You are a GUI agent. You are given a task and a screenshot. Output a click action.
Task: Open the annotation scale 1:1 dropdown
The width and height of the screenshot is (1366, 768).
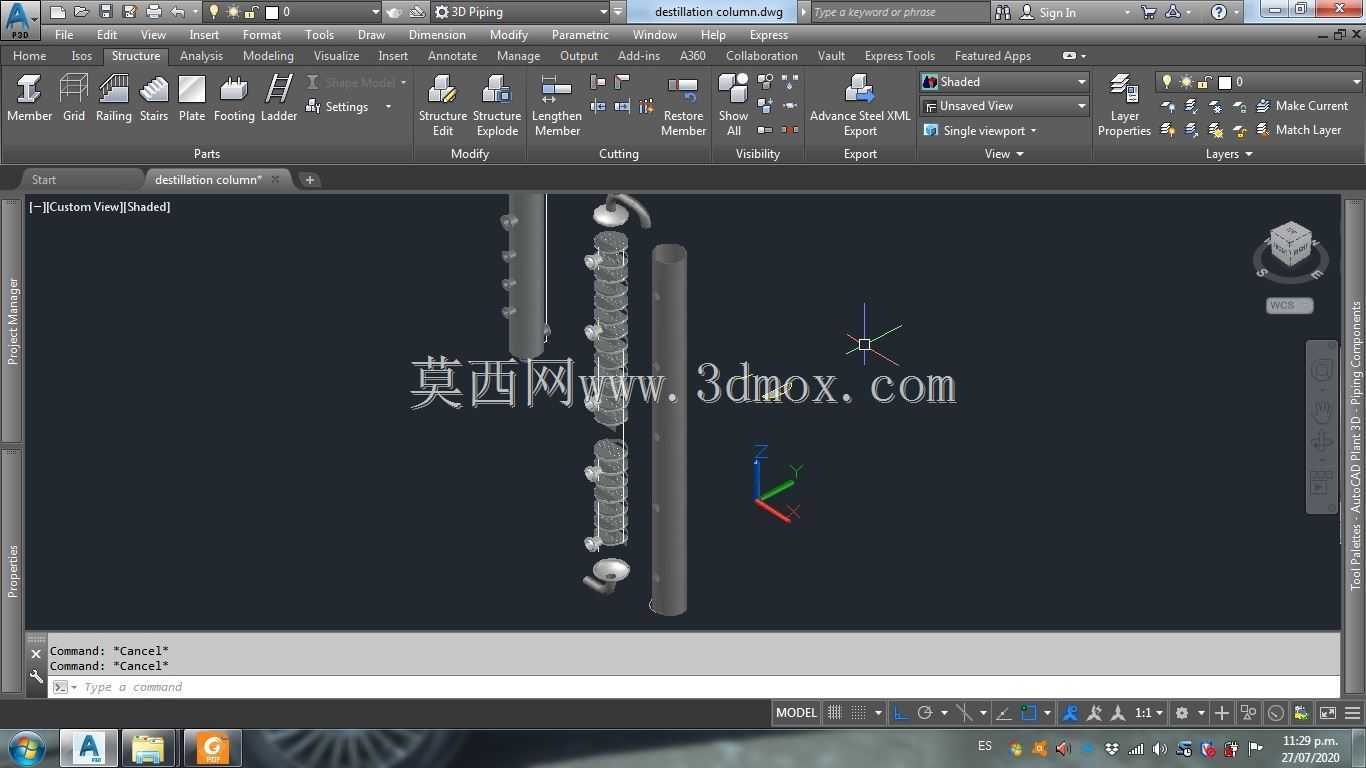coord(1148,713)
